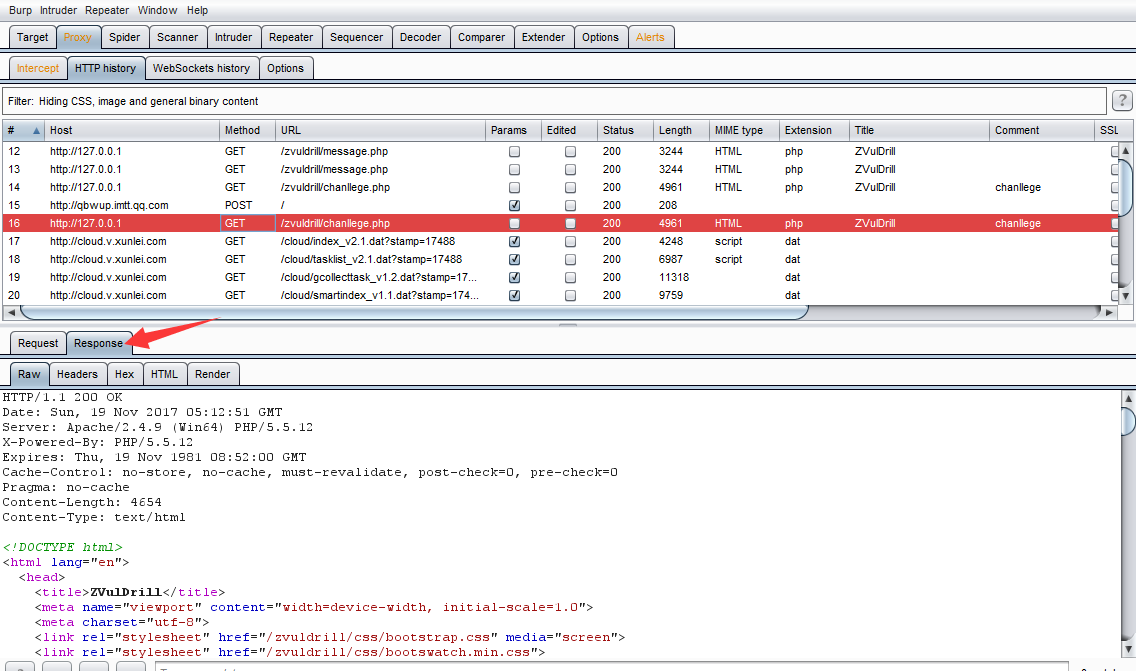Click the response pane vertical scrollbar thumb
Image resolution: width=1136 pixels, height=671 pixels.
1128,421
